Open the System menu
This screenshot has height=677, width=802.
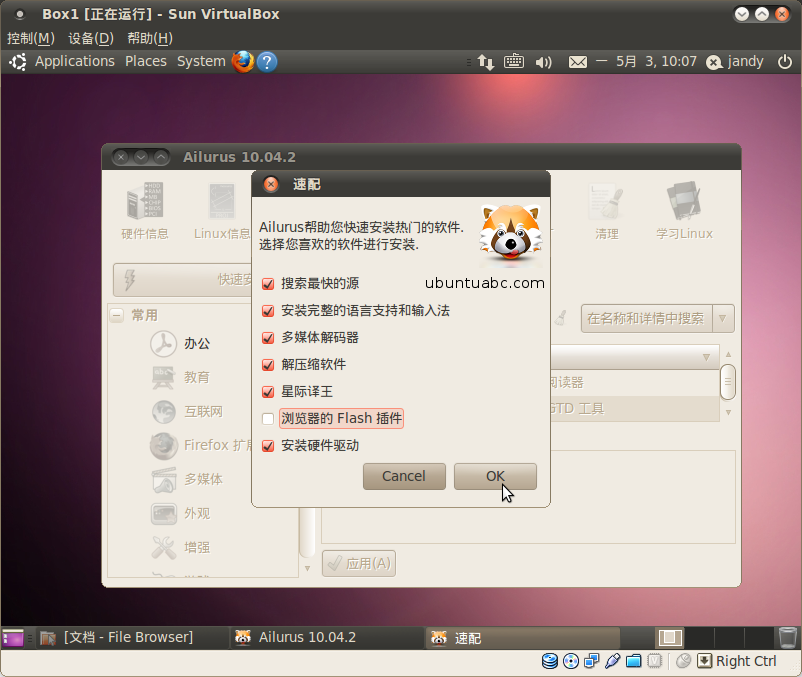(x=201, y=61)
